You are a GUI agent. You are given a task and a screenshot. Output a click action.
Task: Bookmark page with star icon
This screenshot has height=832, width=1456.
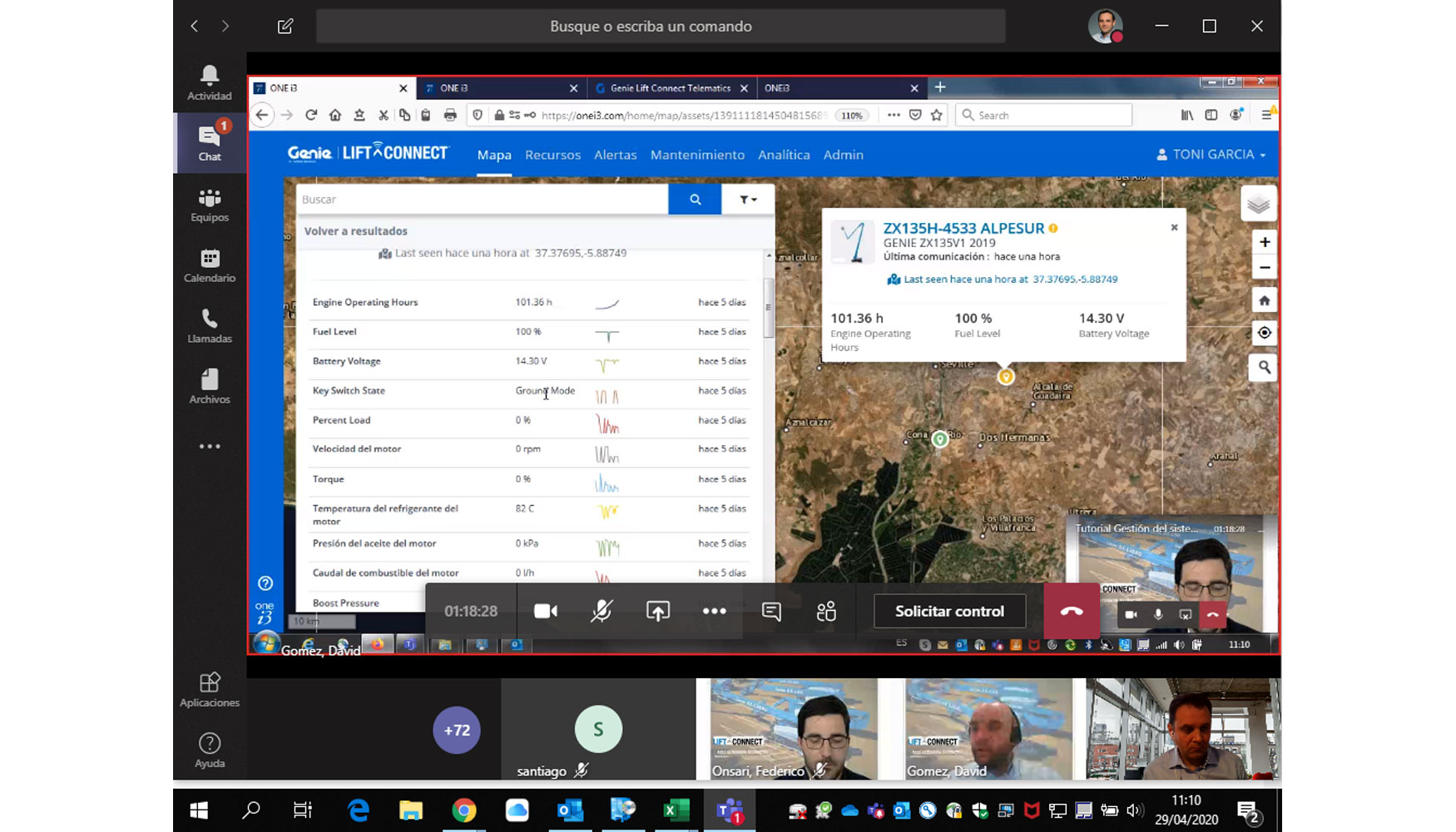click(x=937, y=116)
